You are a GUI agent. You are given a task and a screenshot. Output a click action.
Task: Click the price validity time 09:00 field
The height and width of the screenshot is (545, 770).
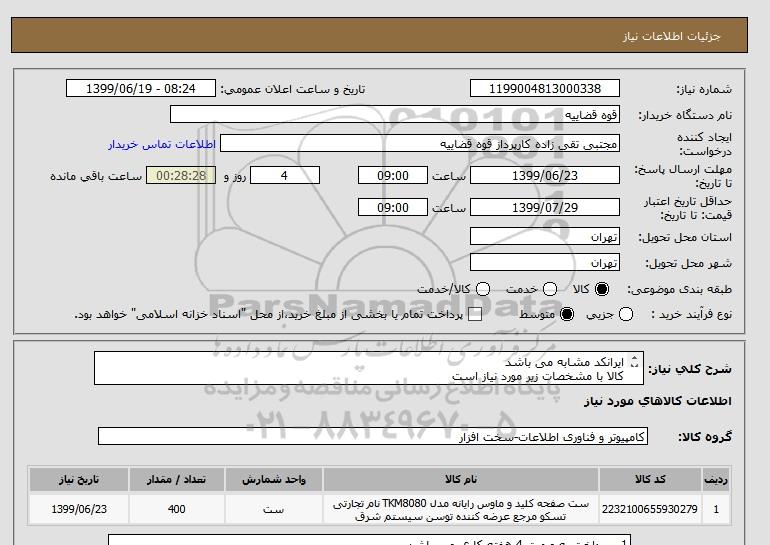click(x=393, y=207)
